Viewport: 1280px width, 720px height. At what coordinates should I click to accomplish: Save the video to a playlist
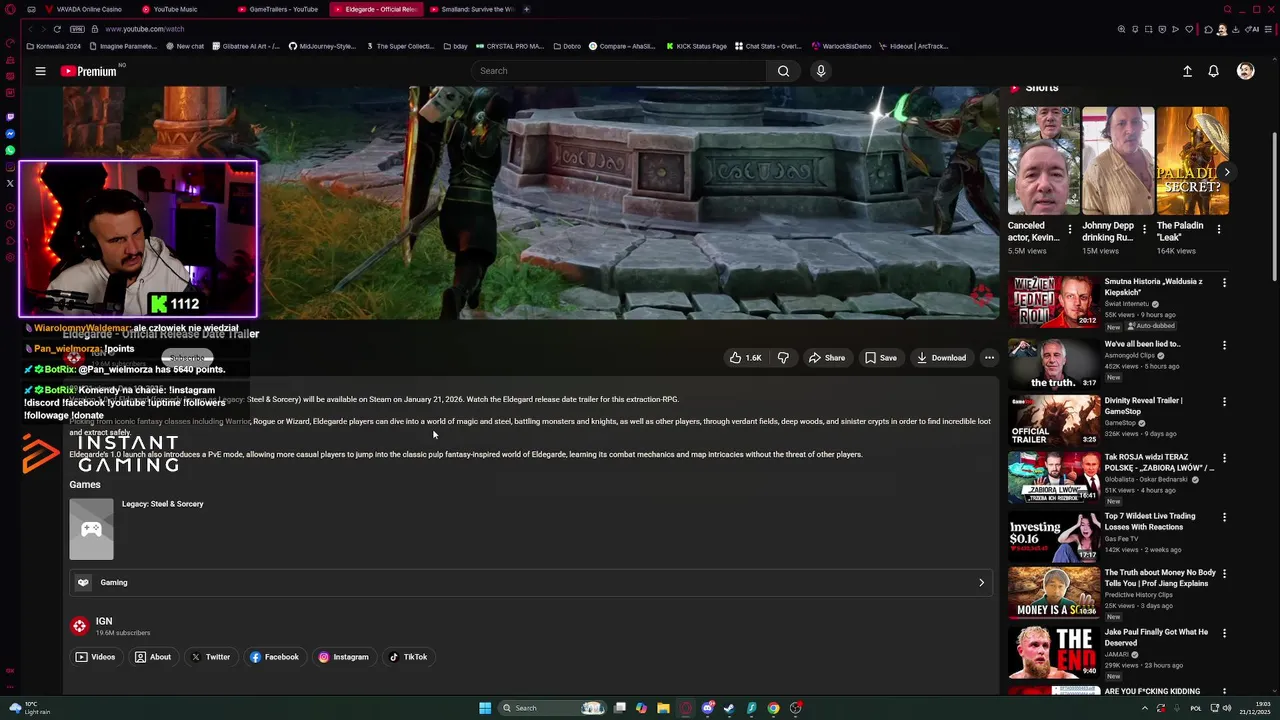pyautogui.click(x=881, y=358)
